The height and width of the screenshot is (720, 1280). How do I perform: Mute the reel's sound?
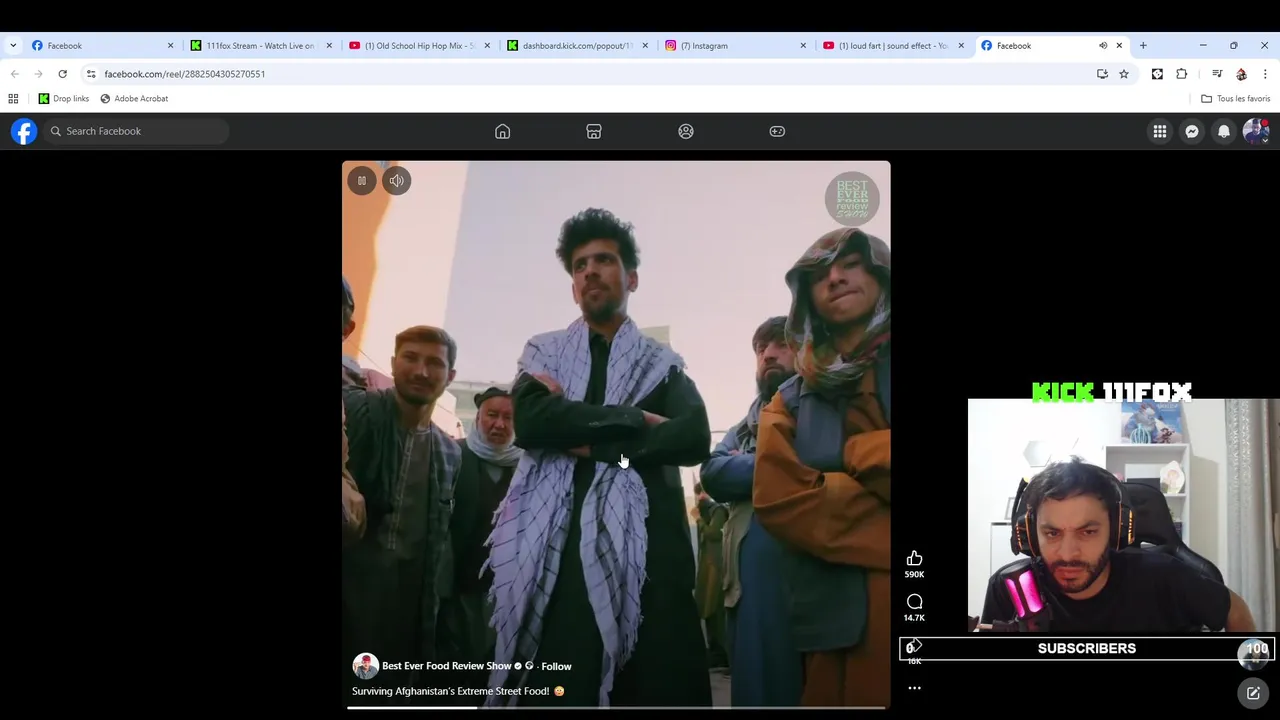397,181
